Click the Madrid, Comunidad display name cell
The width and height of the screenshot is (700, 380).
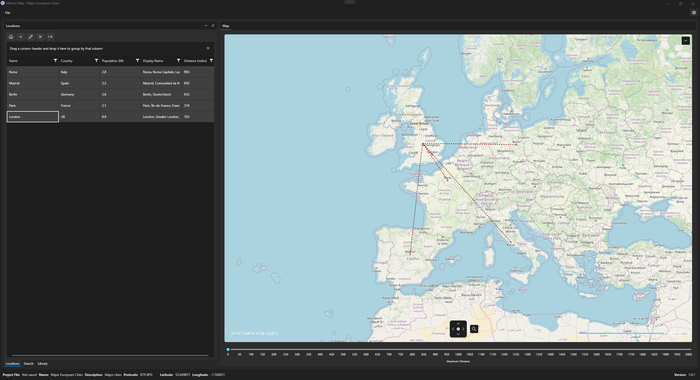pyautogui.click(x=161, y=83)
